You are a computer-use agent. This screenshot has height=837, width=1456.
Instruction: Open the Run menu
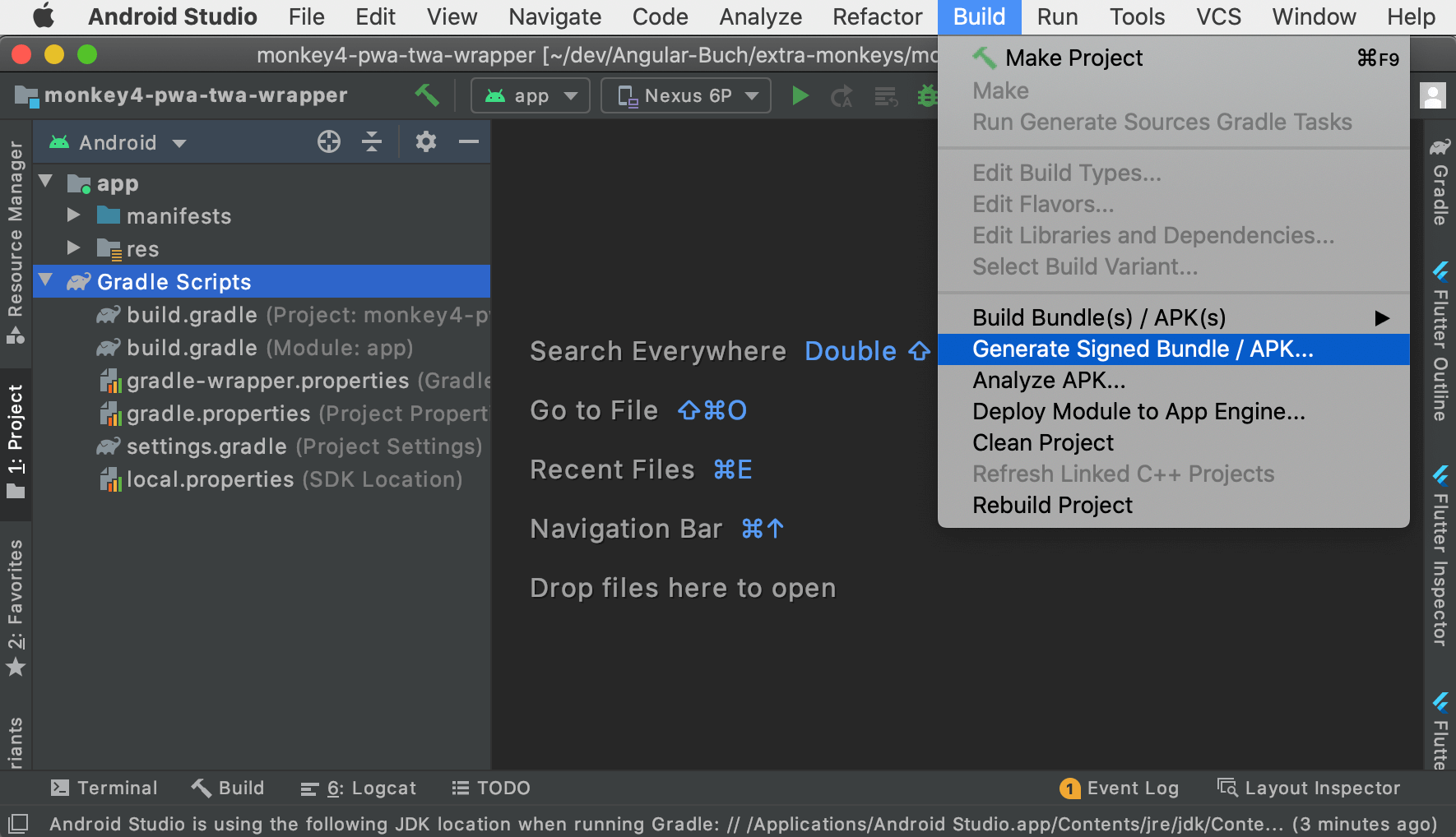[1058, 16]
